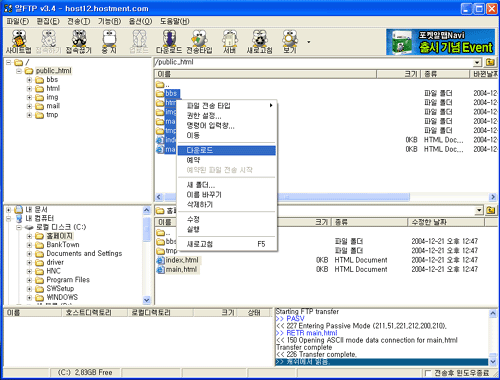
Task: Select main.html file icon in the local list
Action: coord(160,269)
